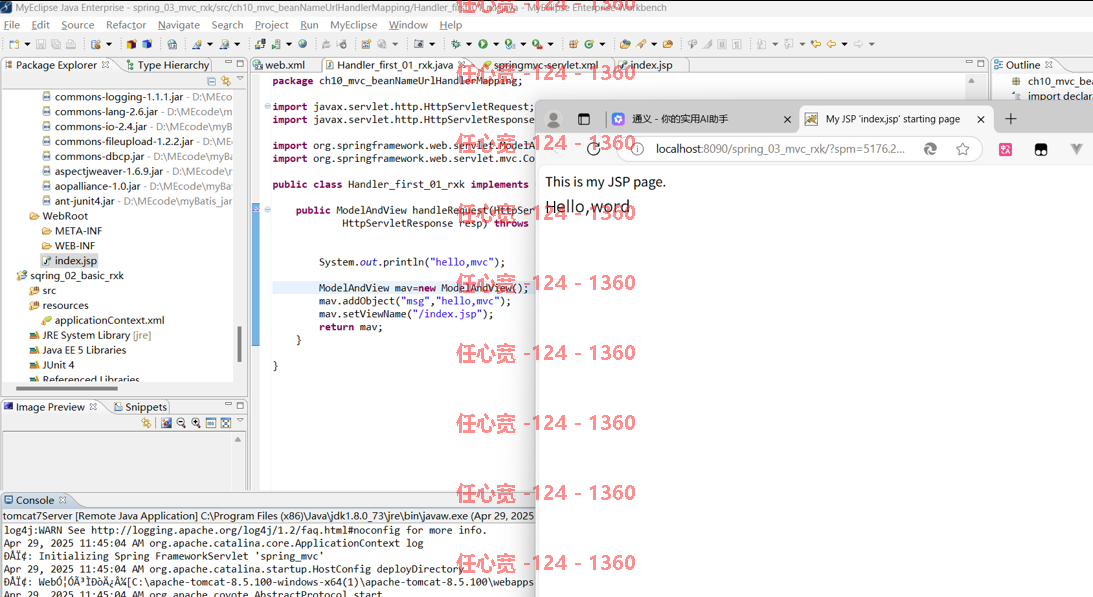The height and width of the screenshot is (597, 1093).
Task: Click the favorite star in browser address bar
Action: pyautogui.click(x=963, y=149)
